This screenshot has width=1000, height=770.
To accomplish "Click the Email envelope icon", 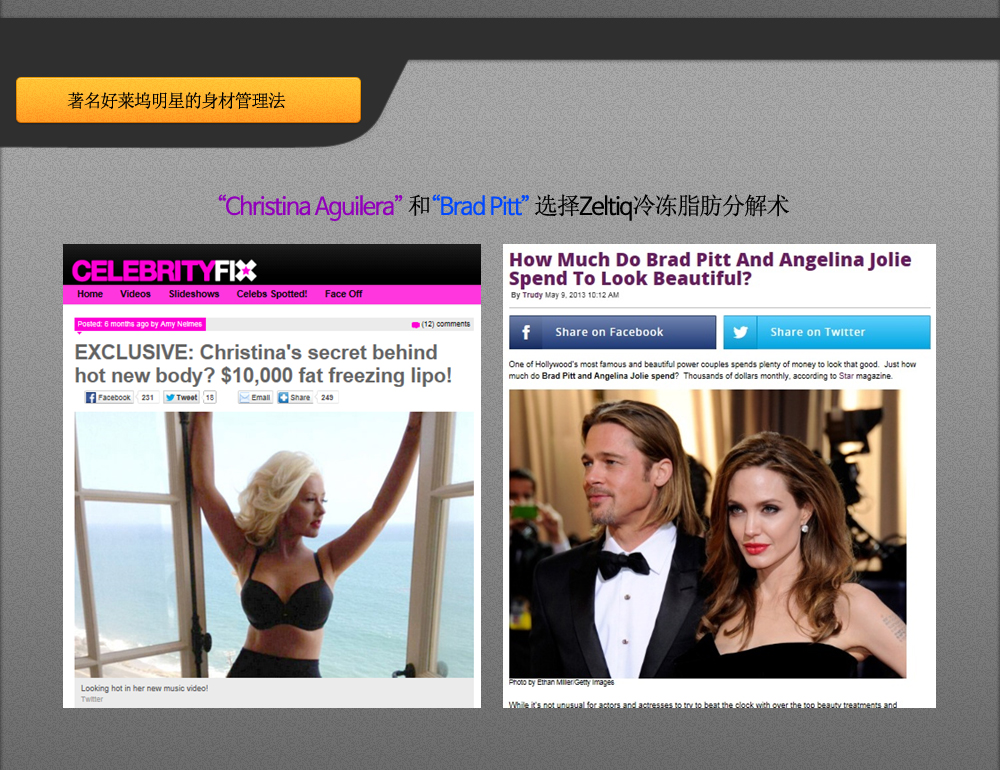I will click(244, 398).
